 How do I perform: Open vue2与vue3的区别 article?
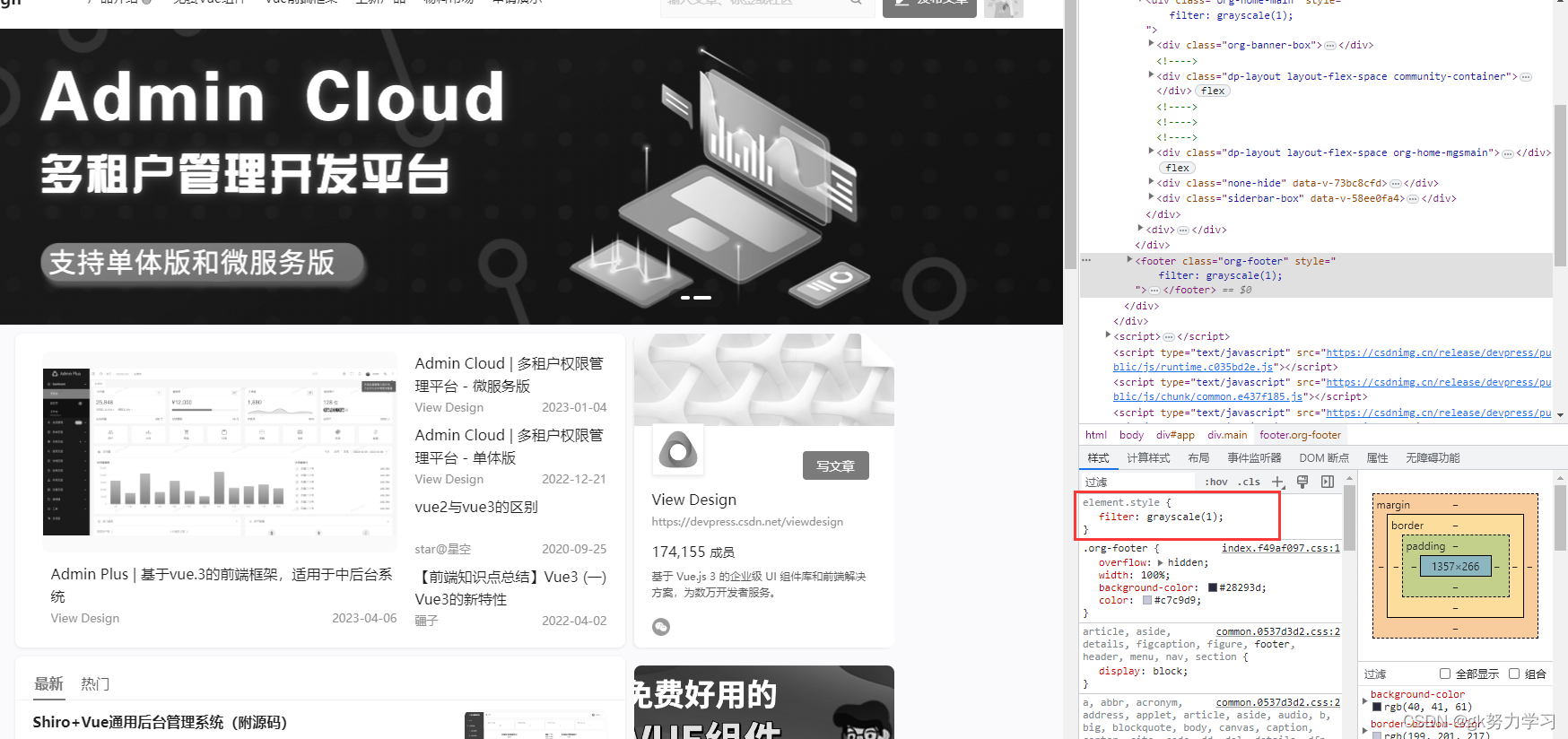(x=476, y=507)
